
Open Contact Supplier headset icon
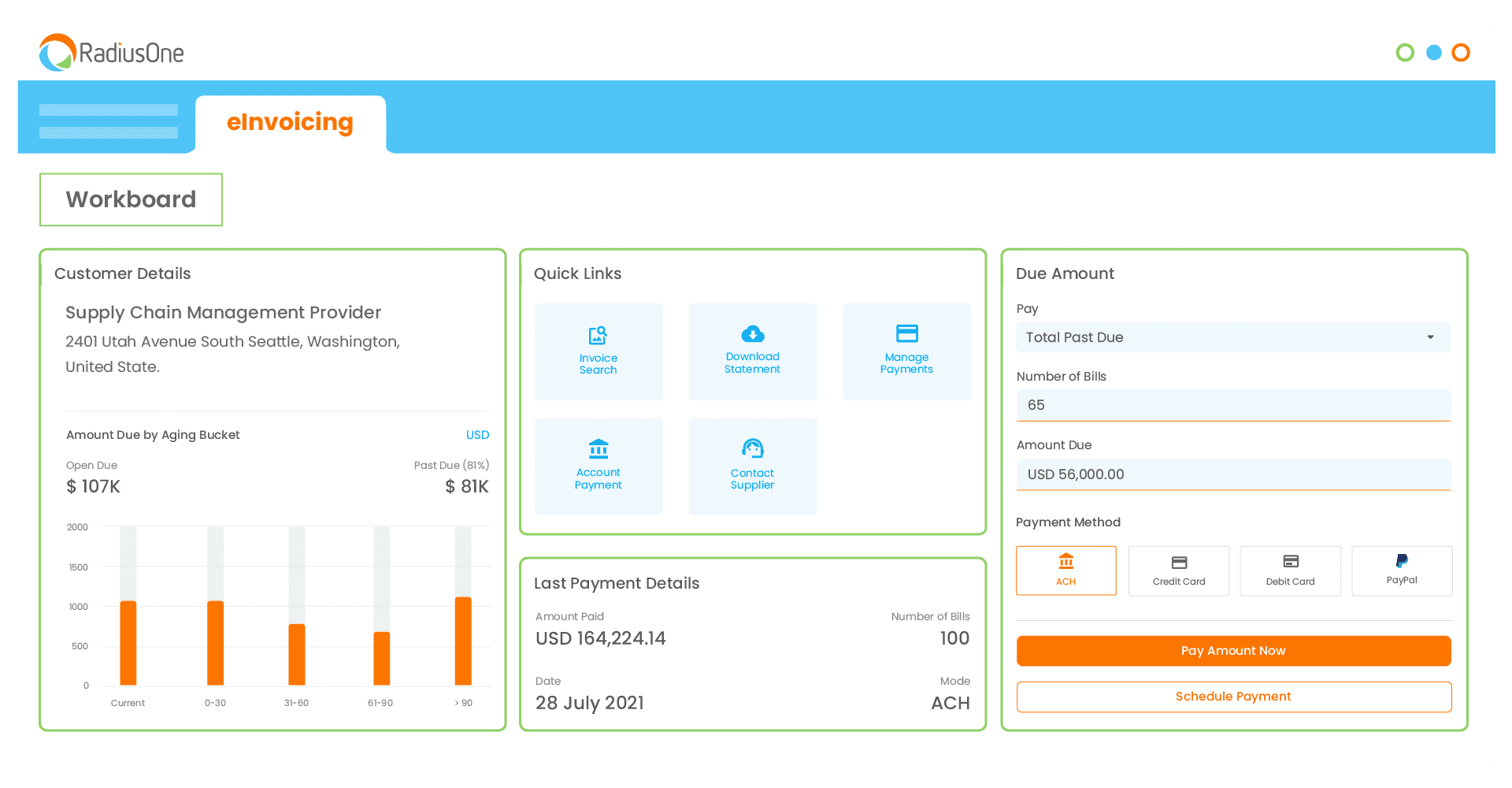pyautogui.click(x=752, y=449)
